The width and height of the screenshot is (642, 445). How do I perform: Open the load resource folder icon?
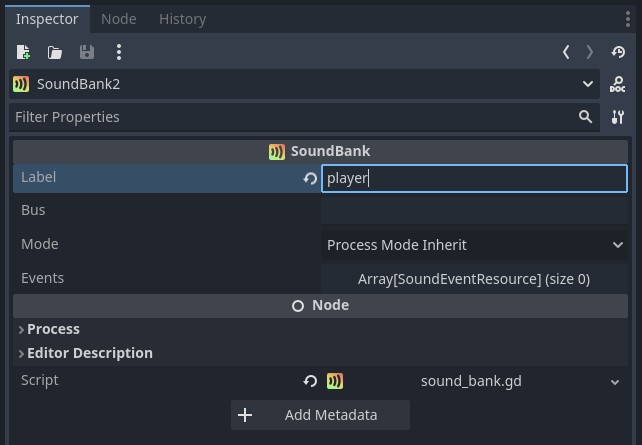pyautogui.click(x=55, y=52)
